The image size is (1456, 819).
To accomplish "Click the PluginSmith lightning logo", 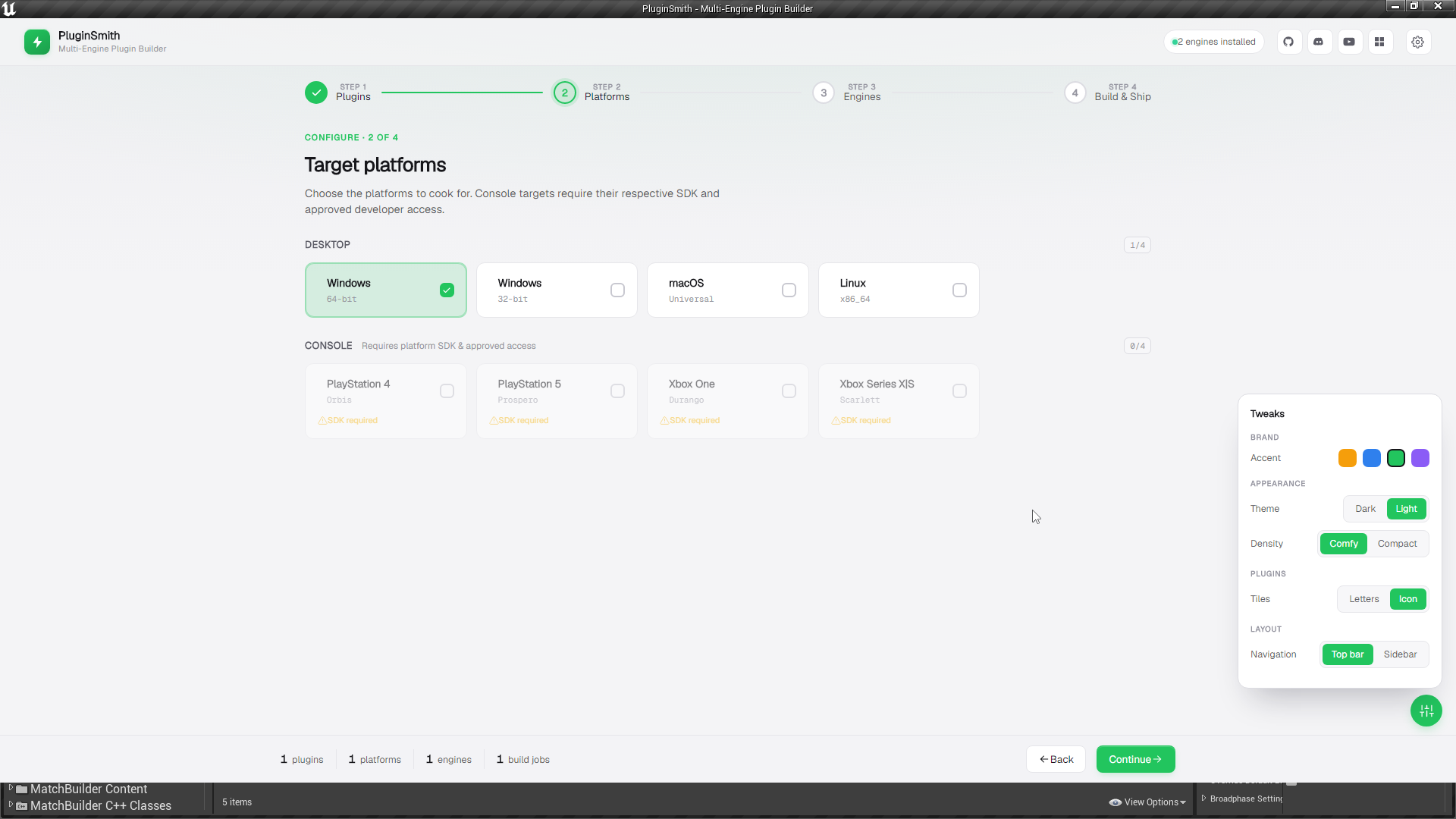I will coord(37,42).
